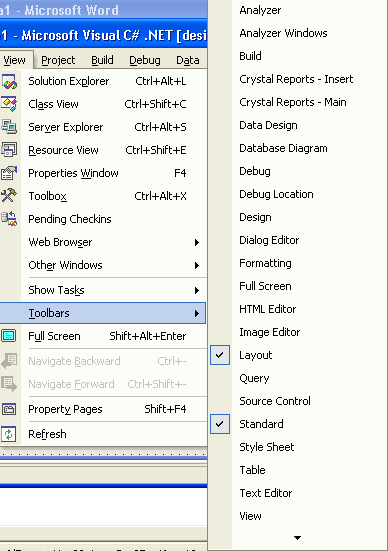Viewport: 388px width, 551px height.
Task: Show more toolbars with bottom arrow
Action: tap(297, 538)
